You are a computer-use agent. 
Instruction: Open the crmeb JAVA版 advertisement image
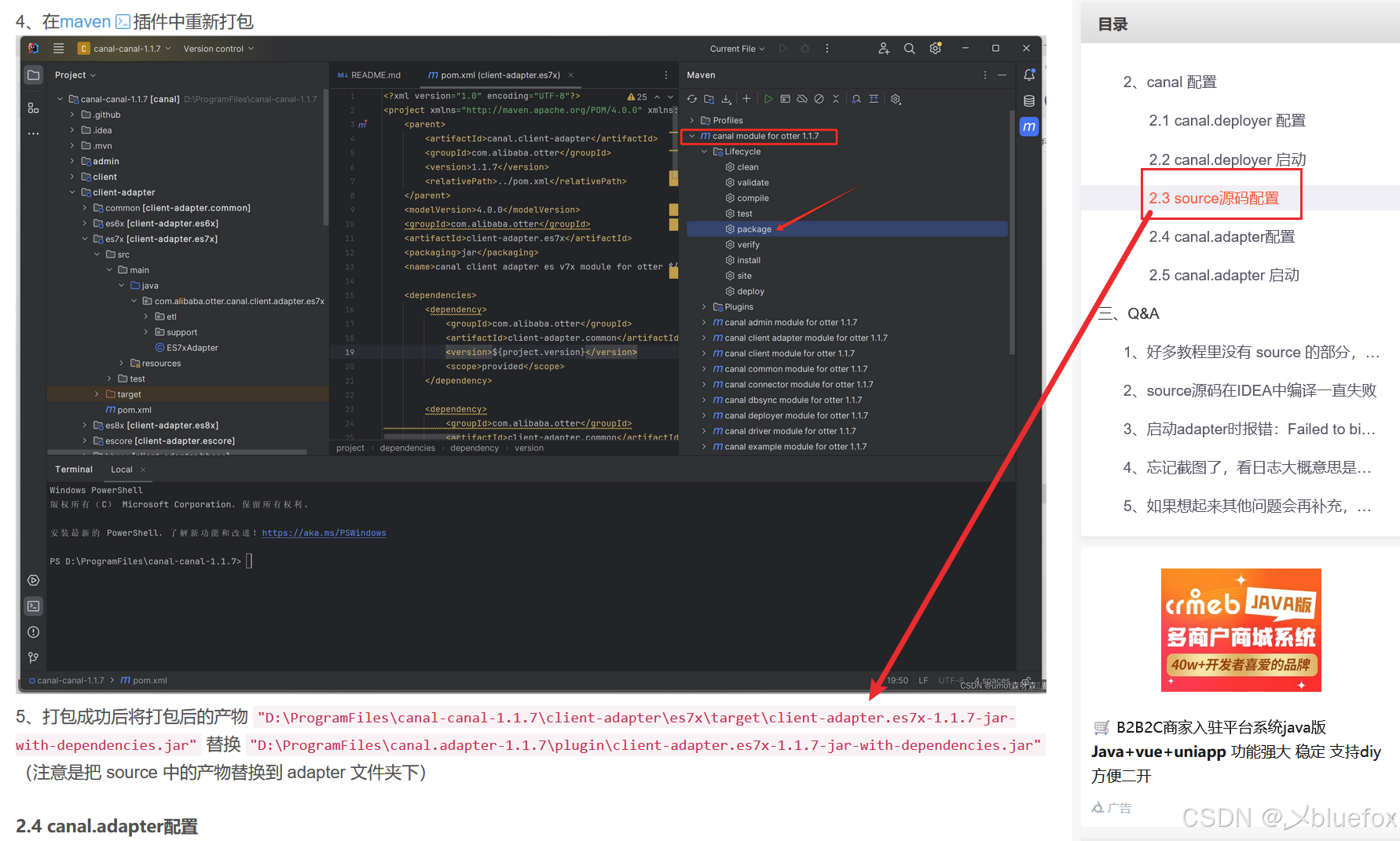tap(1241, 630)
